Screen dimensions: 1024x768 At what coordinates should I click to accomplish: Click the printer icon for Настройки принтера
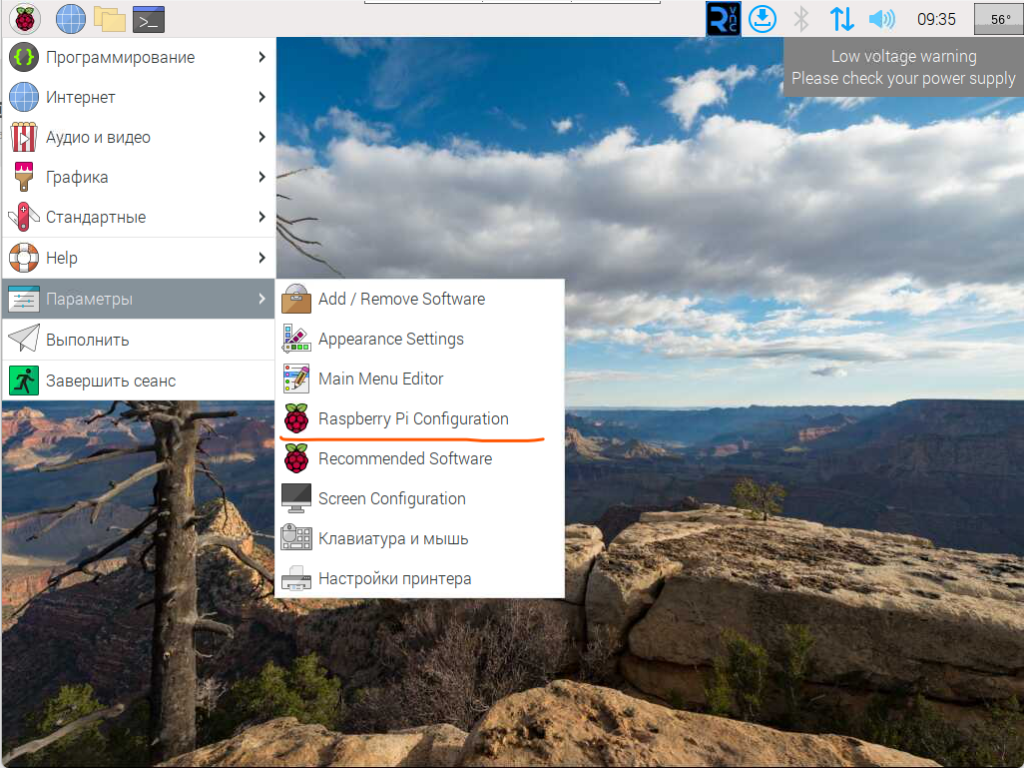point(296,578)
